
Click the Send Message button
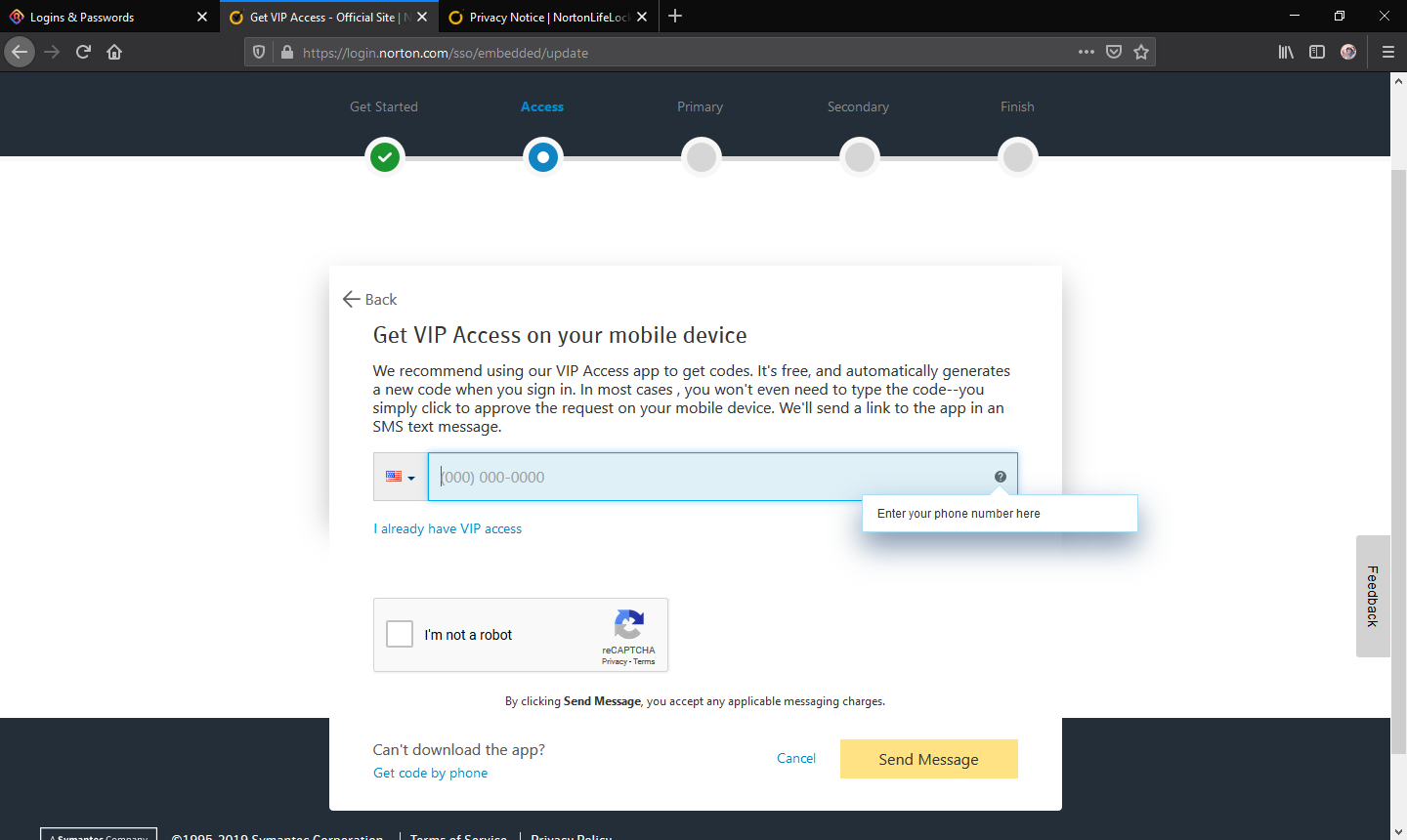click(929, 759)
